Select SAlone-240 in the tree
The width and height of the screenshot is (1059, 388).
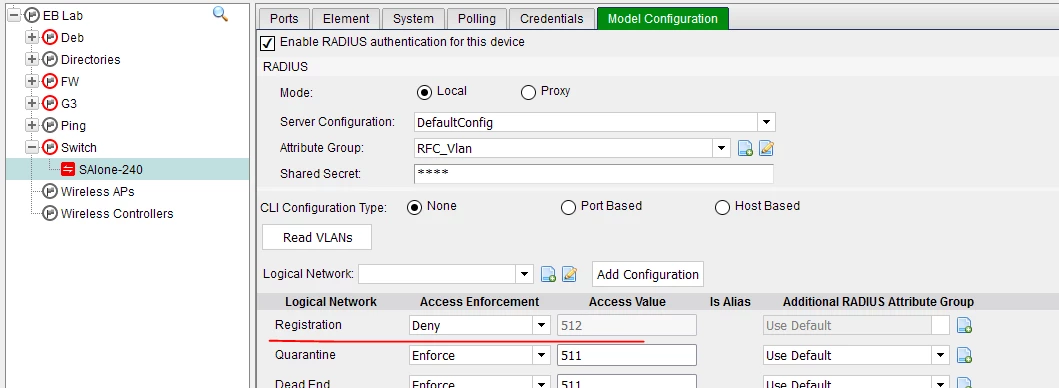[x=110, y=170]
